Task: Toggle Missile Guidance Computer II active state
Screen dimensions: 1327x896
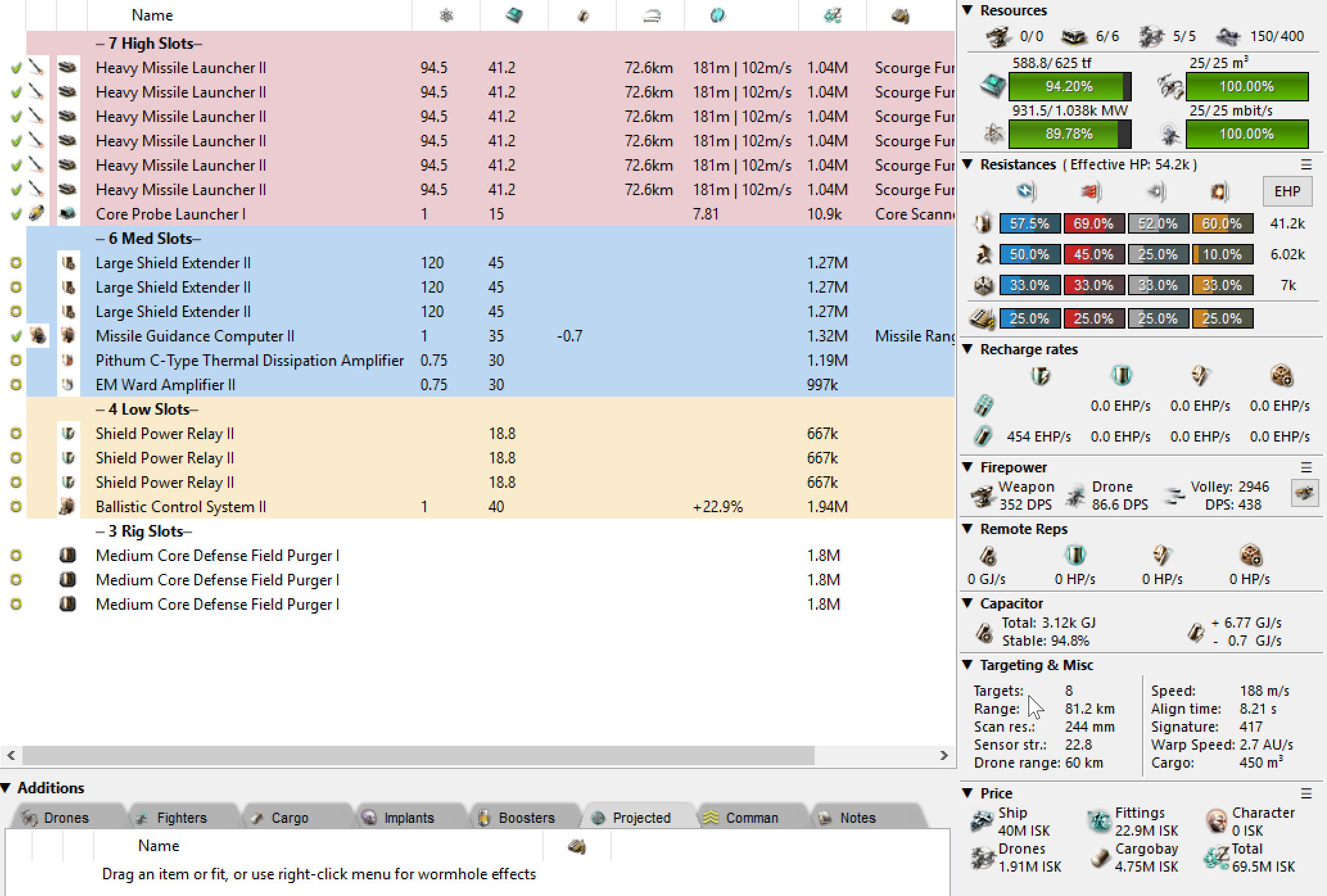Action: tap(16, 336)
